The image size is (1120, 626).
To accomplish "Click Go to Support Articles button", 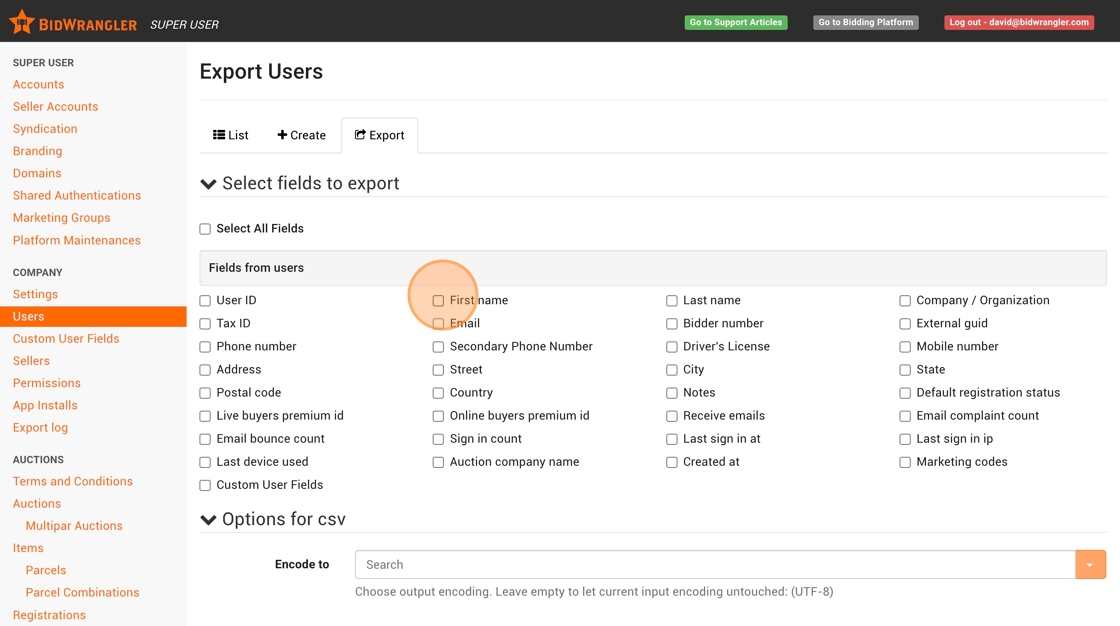I will pos(735,22).
